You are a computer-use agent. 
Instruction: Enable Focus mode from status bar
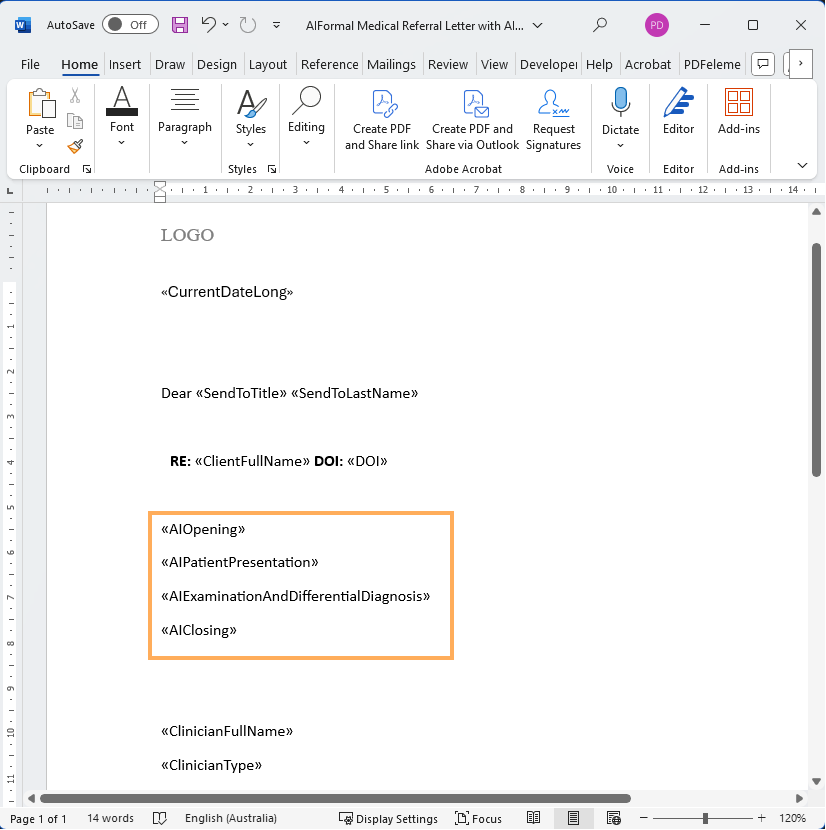(x=478, y=818)
